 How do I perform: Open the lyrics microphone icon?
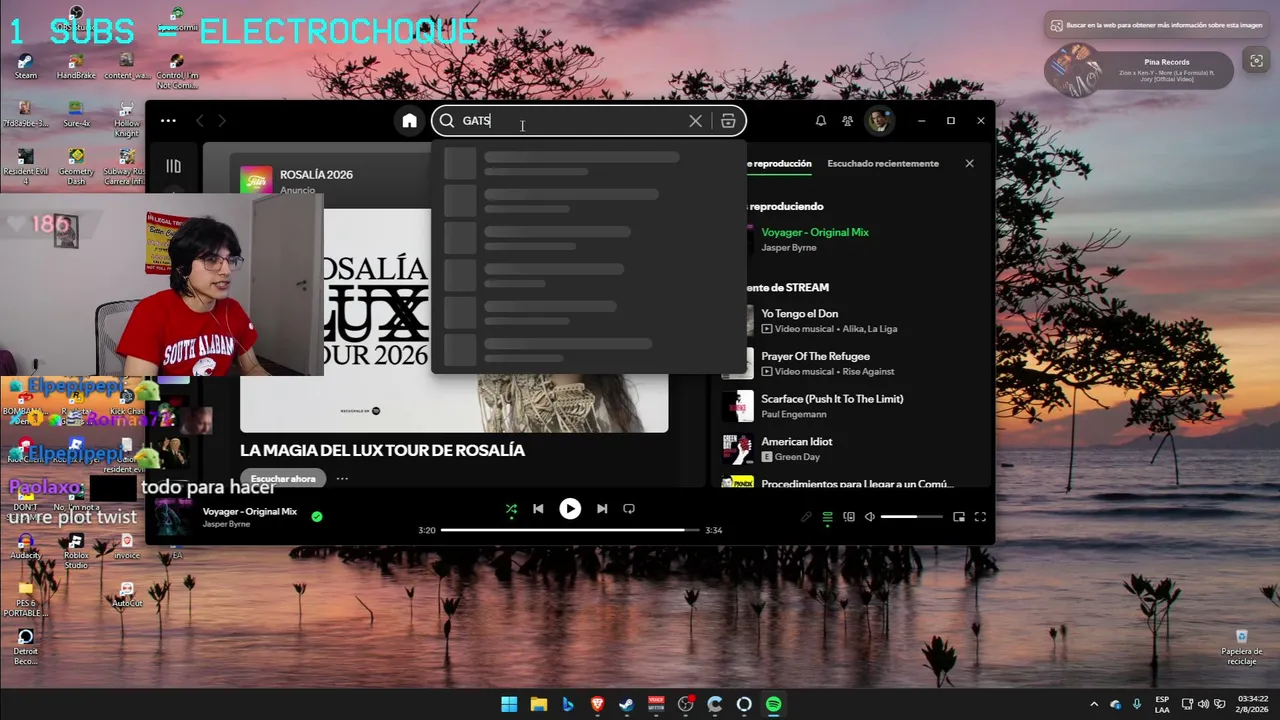[x=807, y=517]
